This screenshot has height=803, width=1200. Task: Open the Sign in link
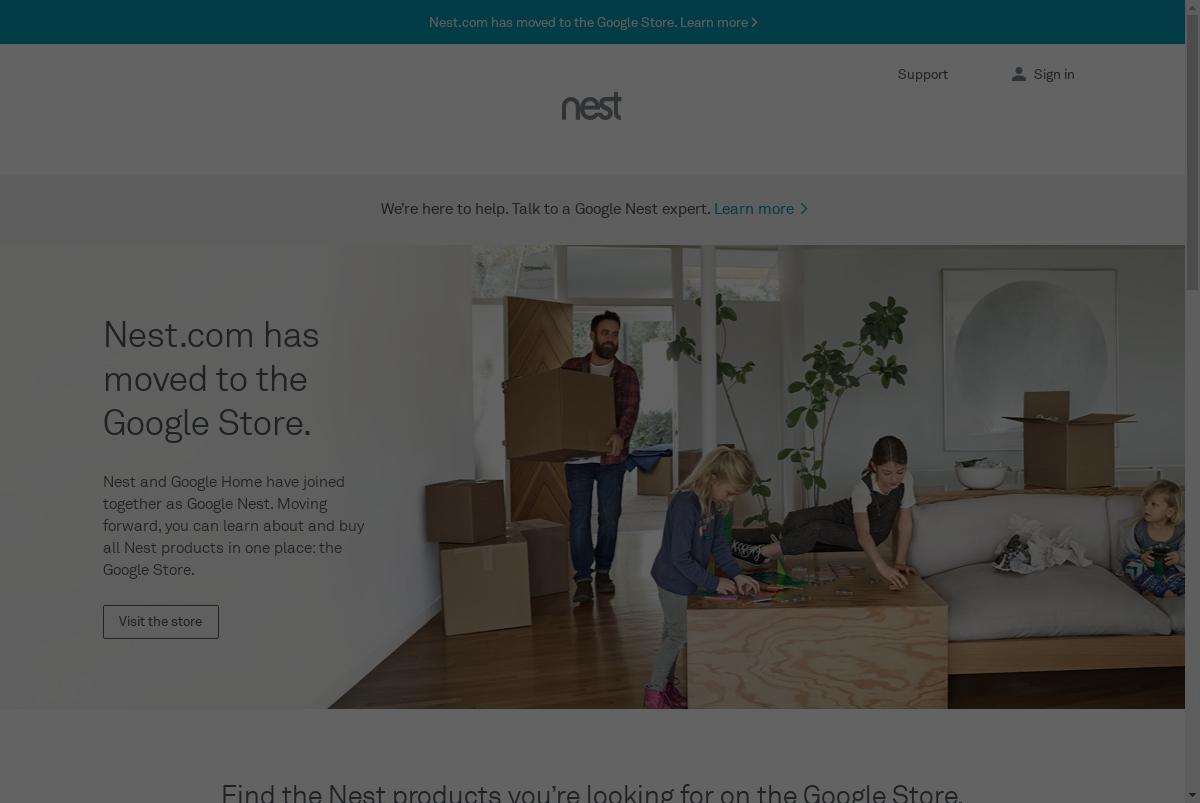tap(1053, 74)
